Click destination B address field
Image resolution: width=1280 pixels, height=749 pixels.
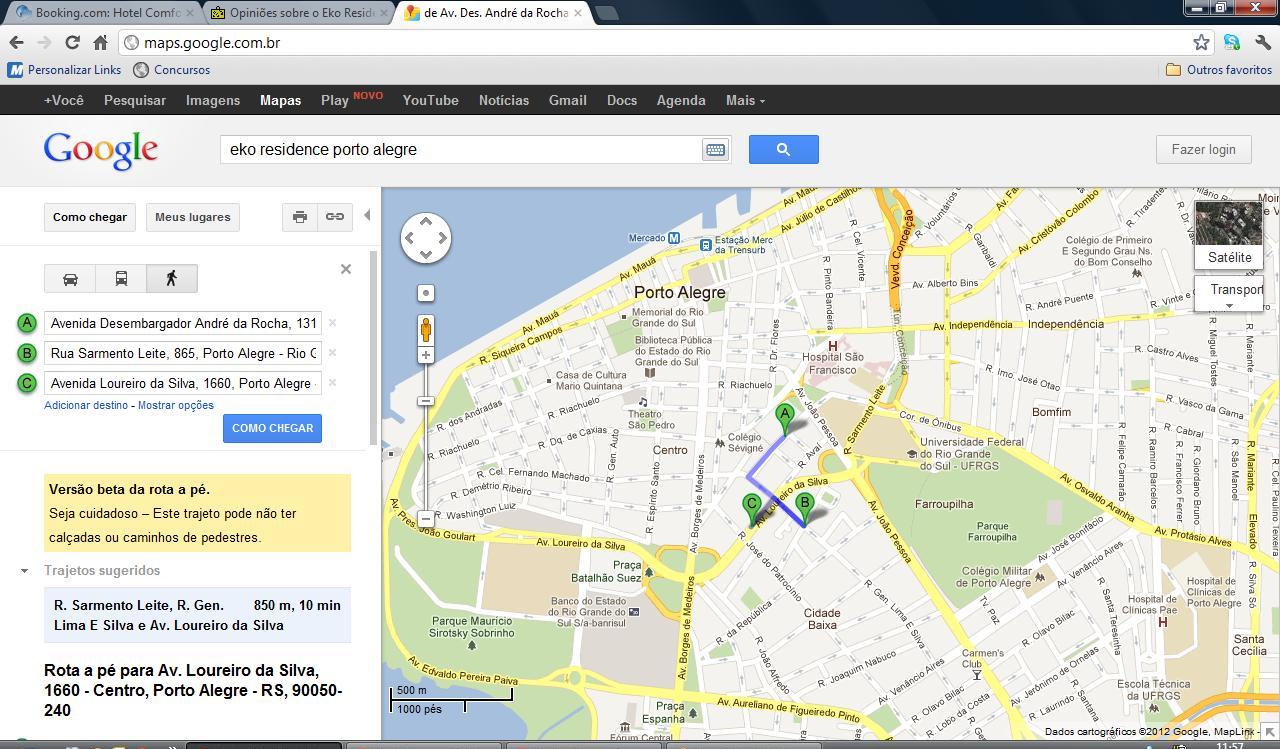tap(183, 353)
